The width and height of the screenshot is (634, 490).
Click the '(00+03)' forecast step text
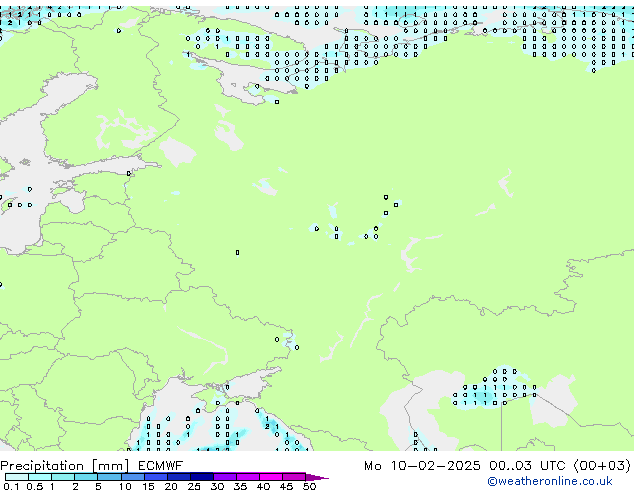[x=602, y=466]
